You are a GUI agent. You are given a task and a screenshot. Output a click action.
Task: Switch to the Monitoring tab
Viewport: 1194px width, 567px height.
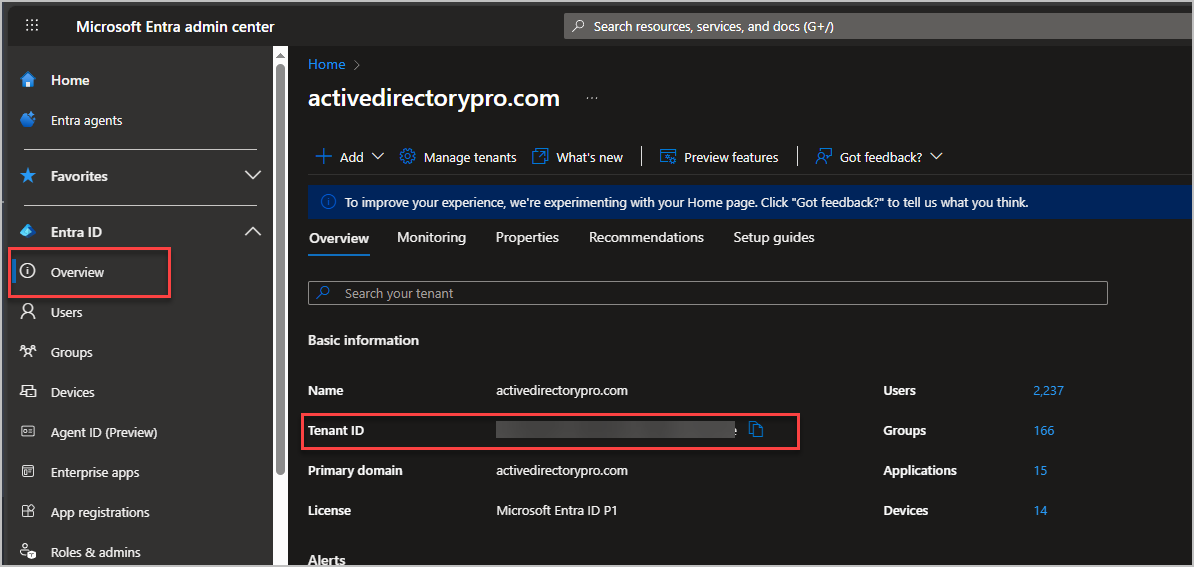[432, 238]
